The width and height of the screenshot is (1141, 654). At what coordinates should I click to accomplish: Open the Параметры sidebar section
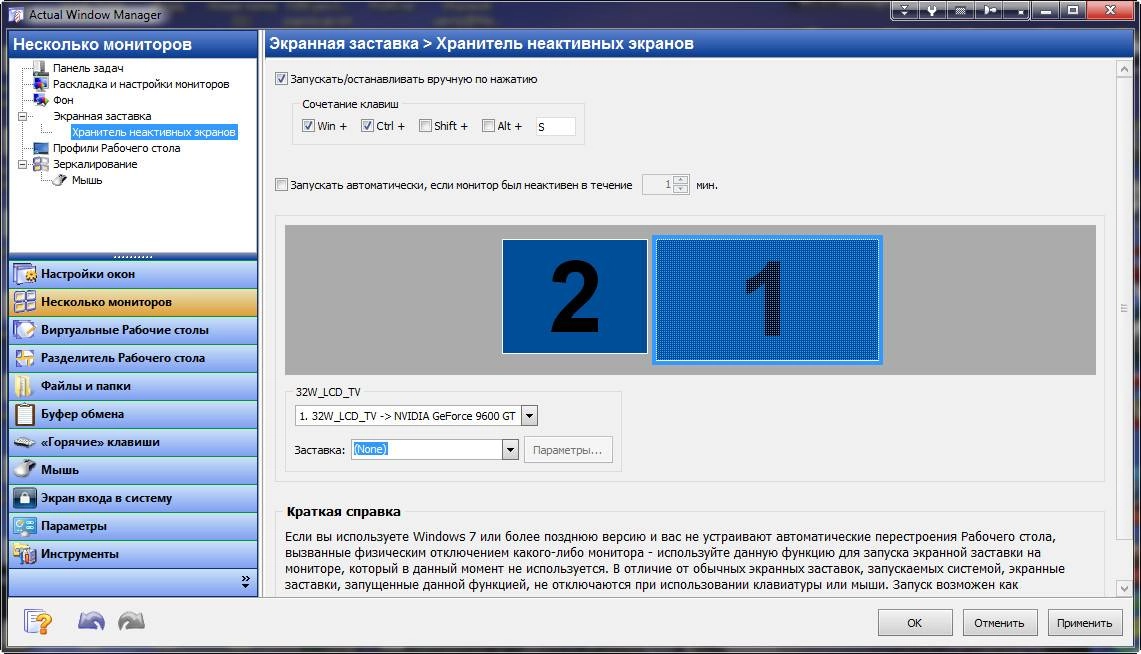(x=133, y=526)
